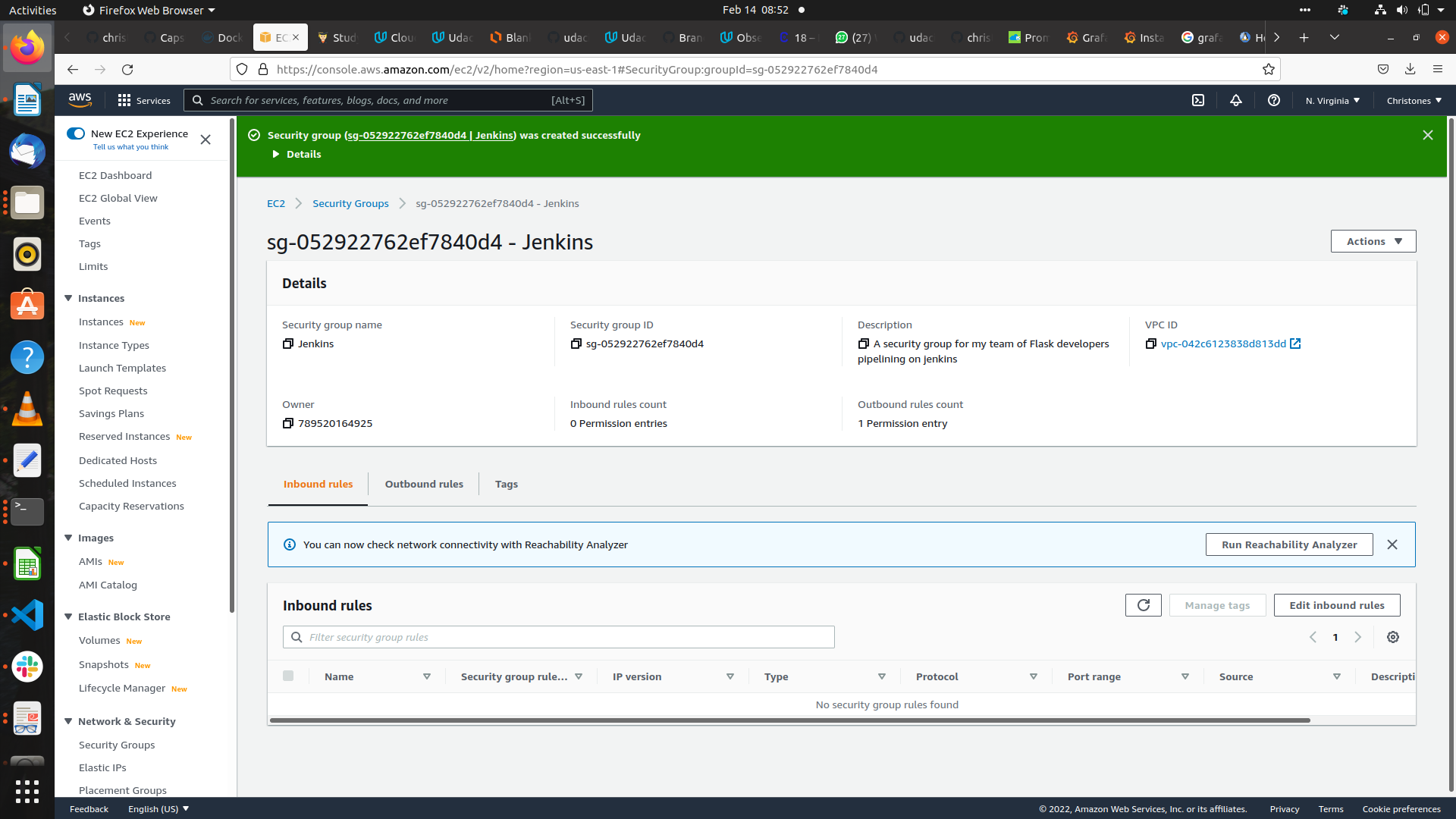Refresh the inbound rules table
Image resolution: width=1456 pixels, height=819 pixels.
click(1144, 605)
